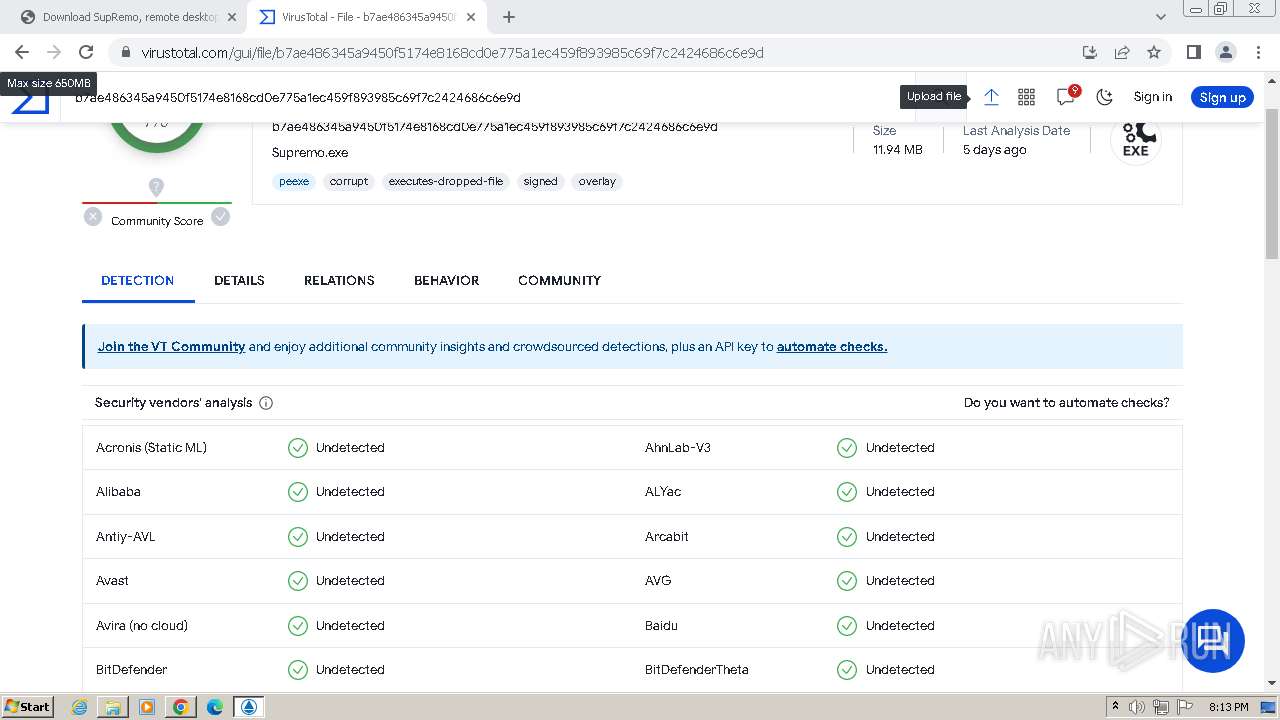The width and height of the screenshot is (1280, 720).
Task: Open Internet Explorer from the taskbar
Action: tap(79, 706)
